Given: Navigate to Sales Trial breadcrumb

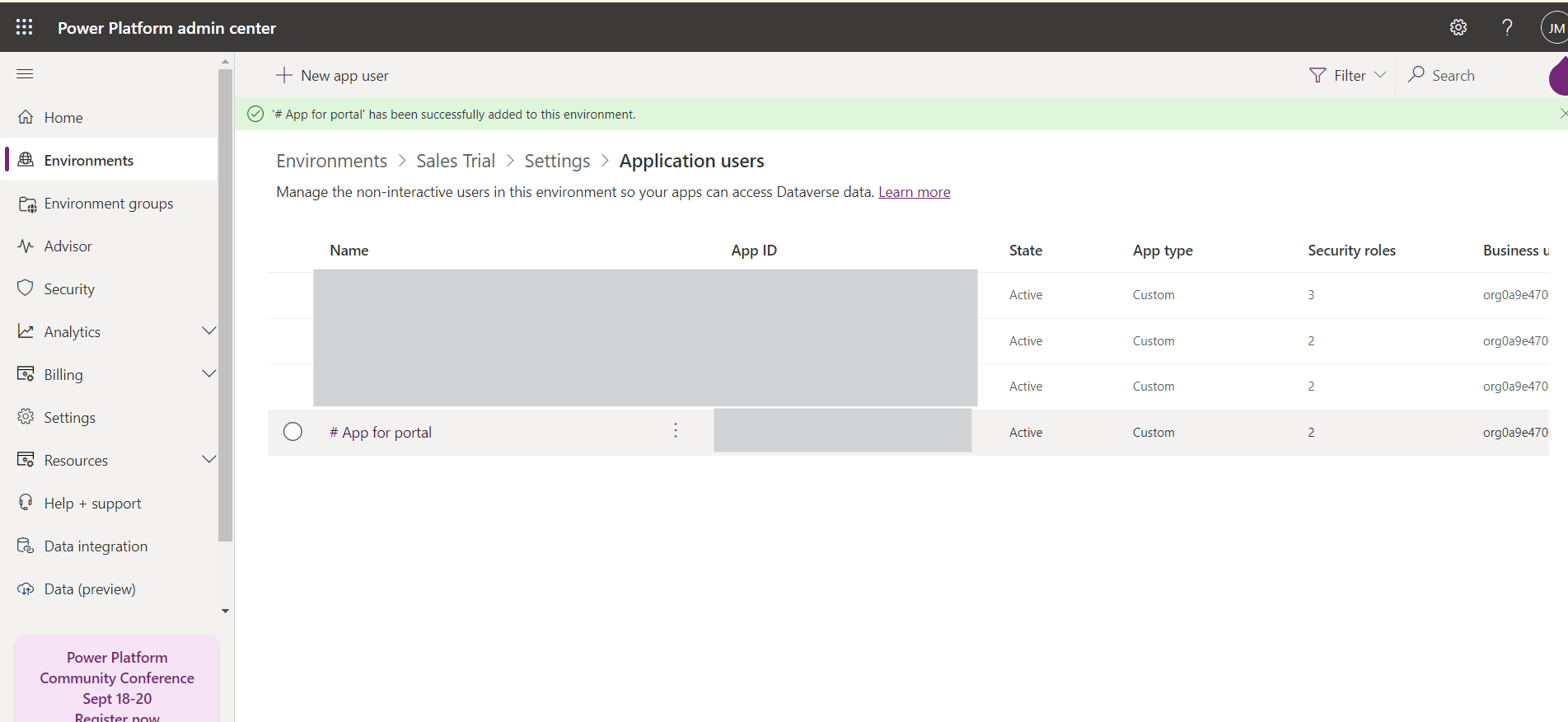Looking at the screenshot, I should point(455,161).
